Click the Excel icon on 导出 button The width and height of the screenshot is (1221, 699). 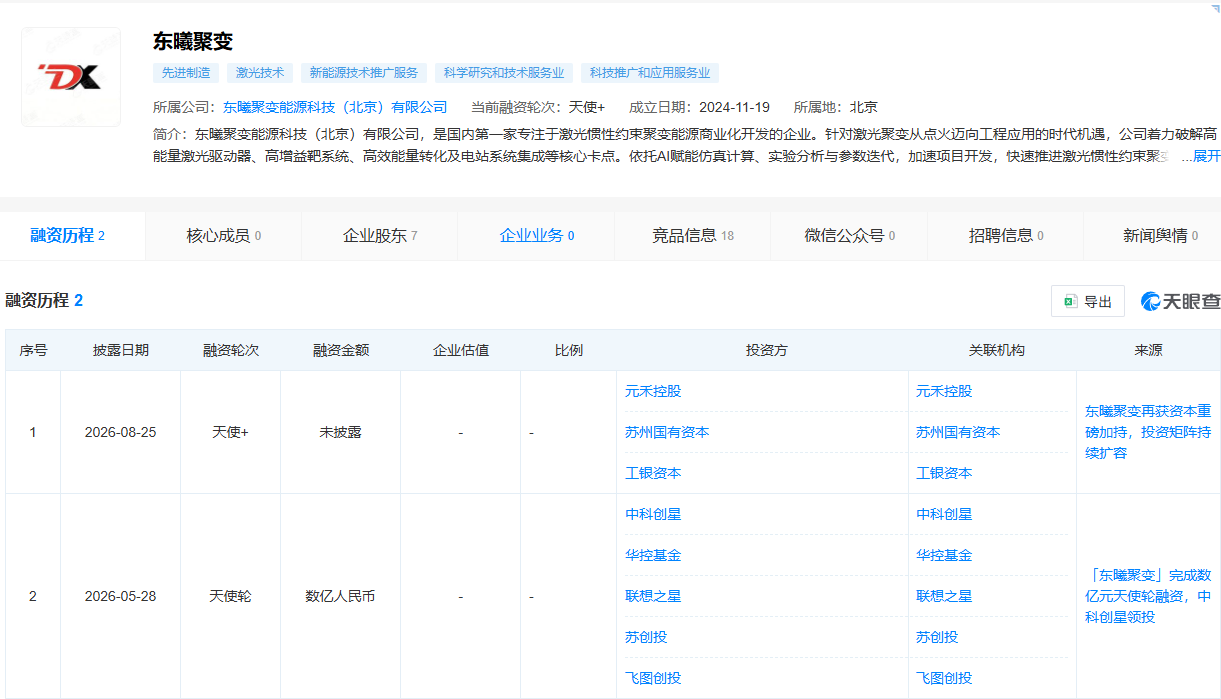1070,301
